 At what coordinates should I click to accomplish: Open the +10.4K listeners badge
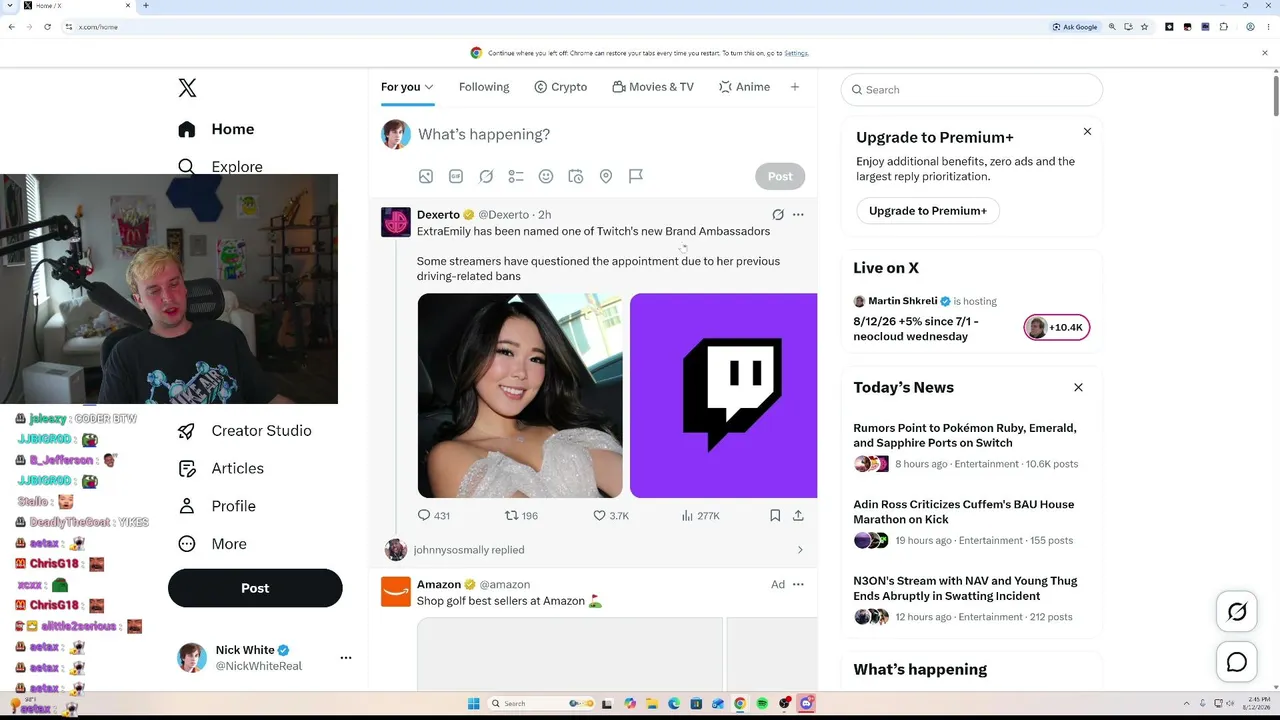(x=1057, y=328)
